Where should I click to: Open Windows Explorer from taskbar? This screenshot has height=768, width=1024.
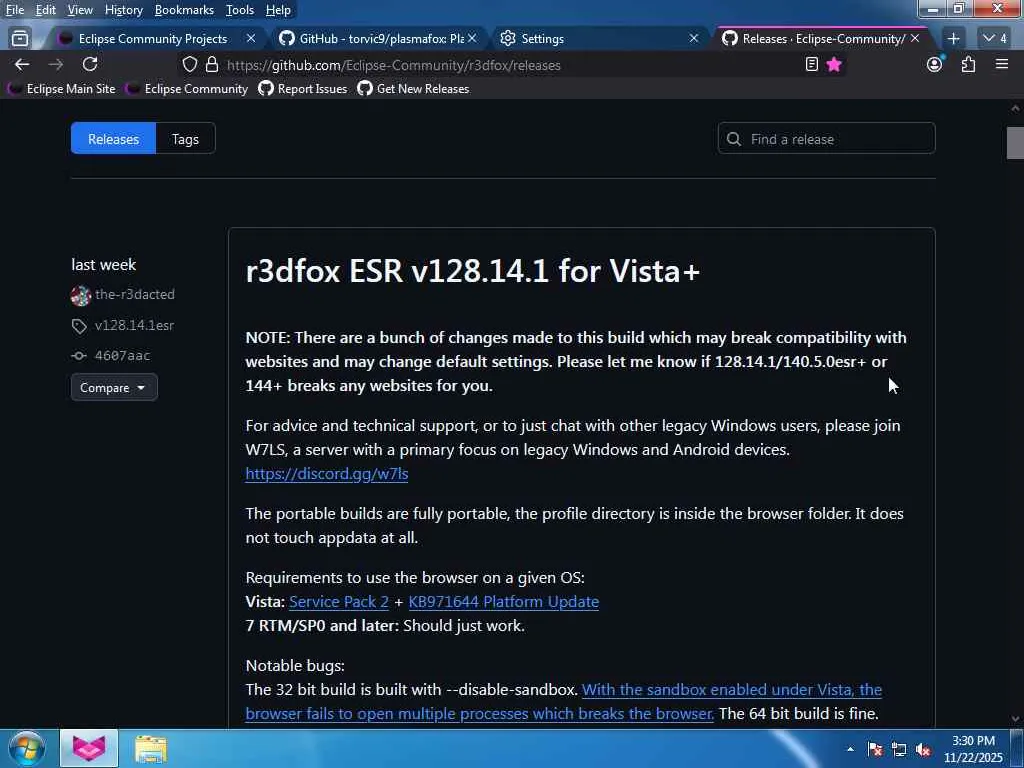coord(151,748)
